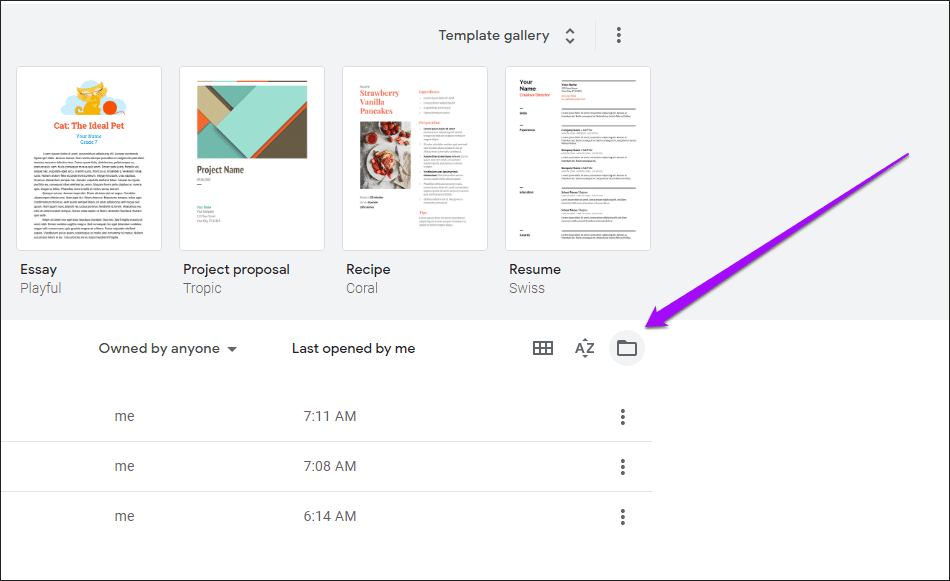Viewport: 950px width, 581px height.
Task: Open more actions for the 7:11 AM document
Action: click(x=623, y=416)
